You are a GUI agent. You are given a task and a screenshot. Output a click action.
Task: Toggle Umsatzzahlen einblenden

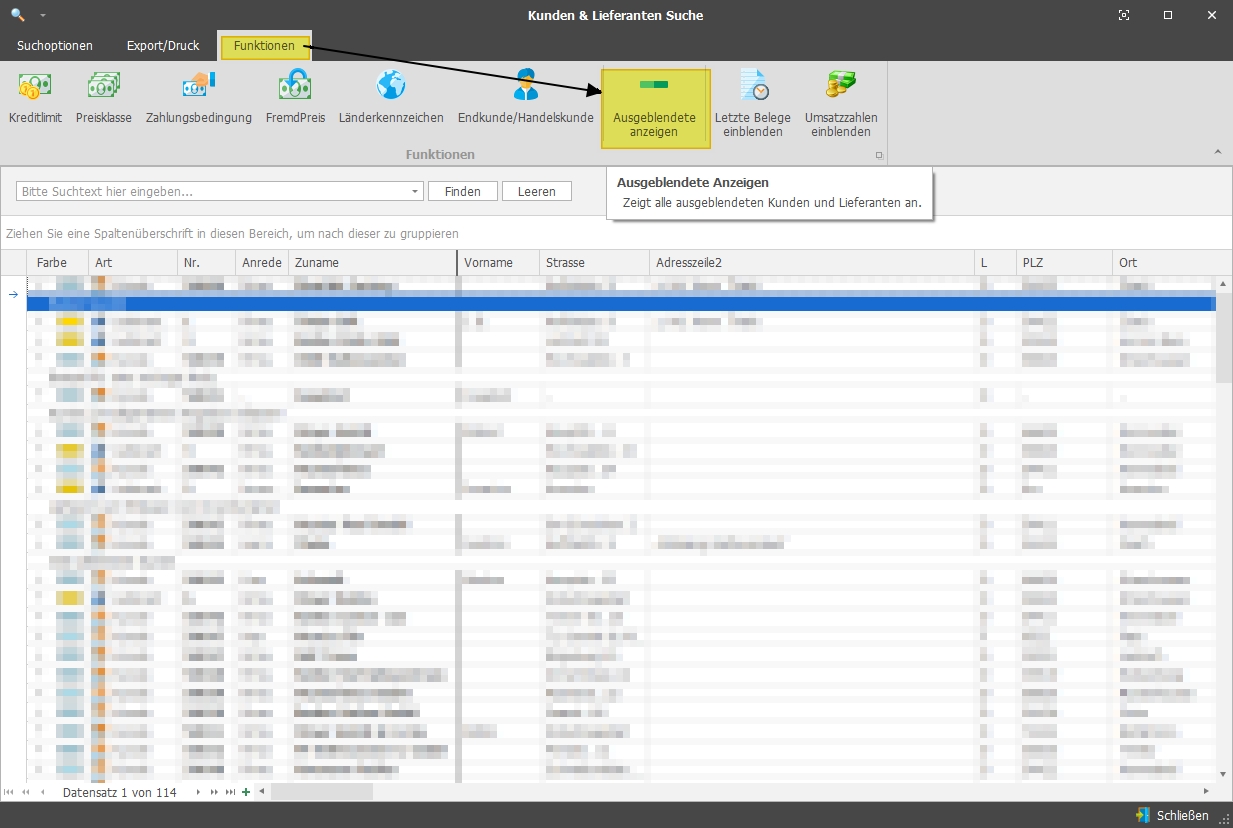(x=841, y=104)
